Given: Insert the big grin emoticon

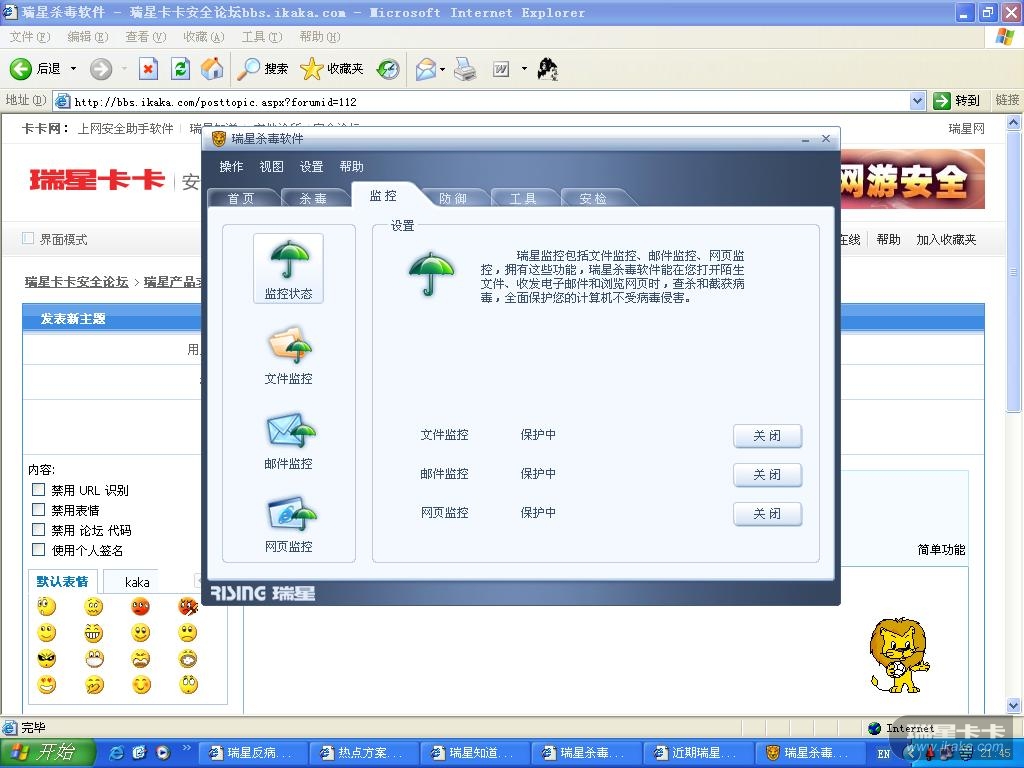Looking at the screenshot, I should 94,633.
